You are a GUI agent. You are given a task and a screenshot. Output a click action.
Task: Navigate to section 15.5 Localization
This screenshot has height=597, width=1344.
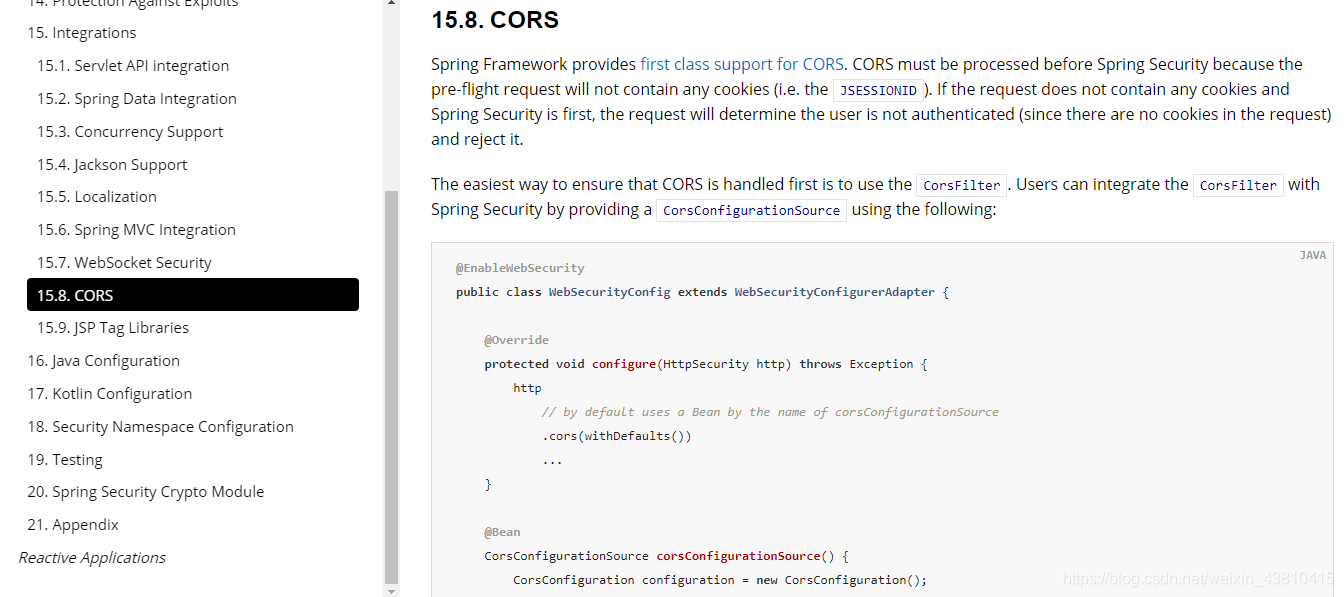pyautogui.click(x=96, y=196)
